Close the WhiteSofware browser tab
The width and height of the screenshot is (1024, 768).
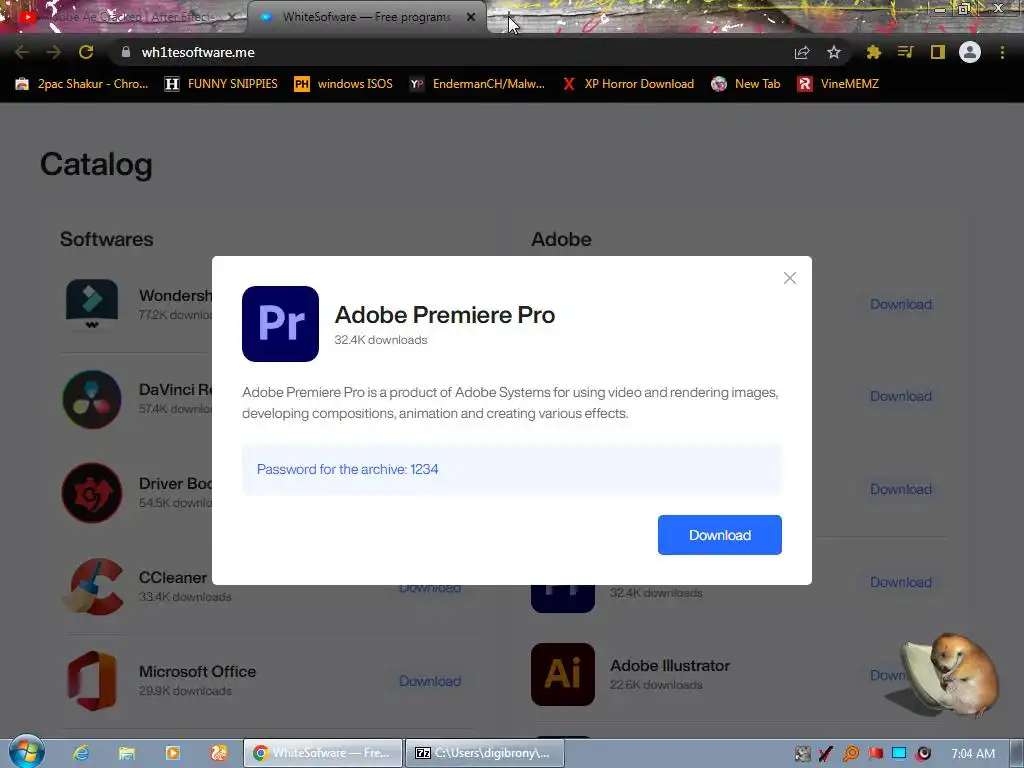pyautogui.click(x=471, y=17)
